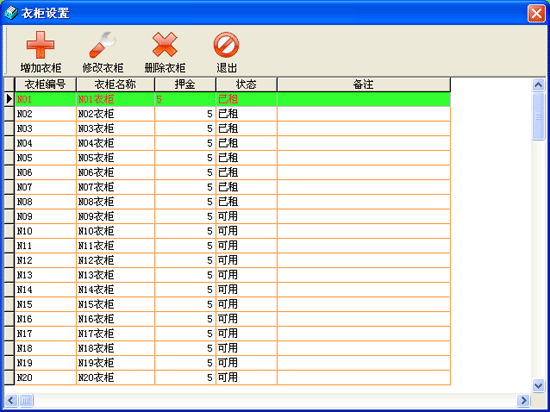This screenshot has width=550, height=412.
Task: Click horizontal scrollbar right arrow
Action: [x=523, y=400]
